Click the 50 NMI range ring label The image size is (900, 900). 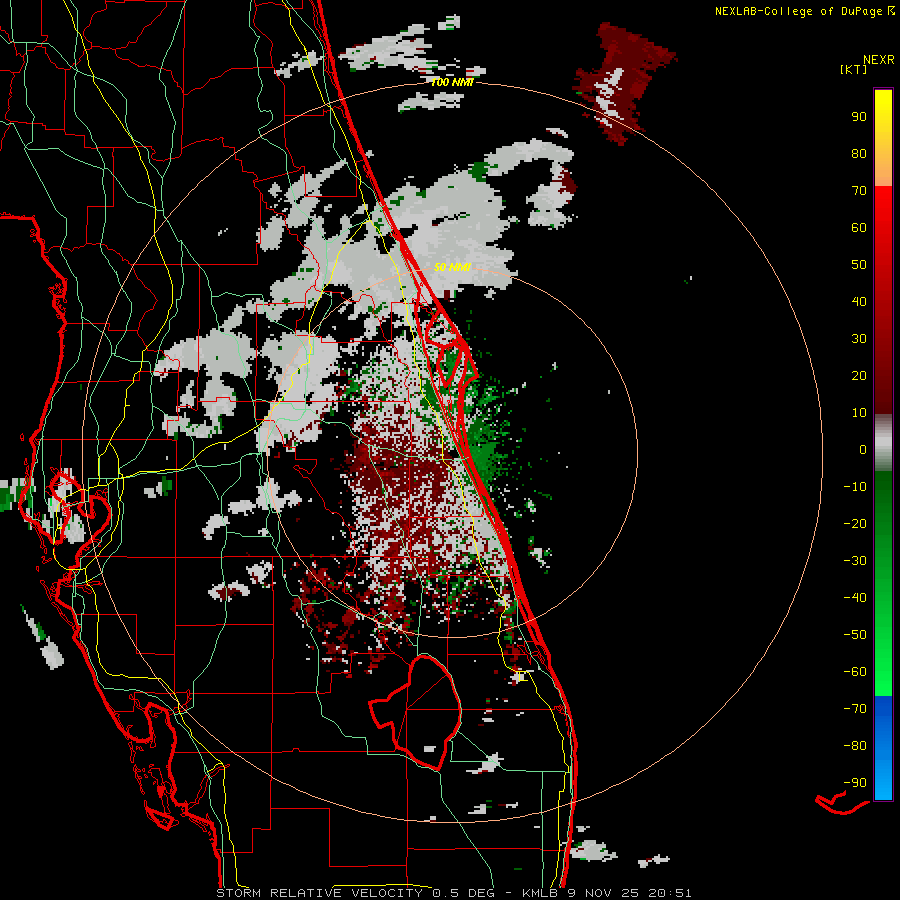point(452,267)
